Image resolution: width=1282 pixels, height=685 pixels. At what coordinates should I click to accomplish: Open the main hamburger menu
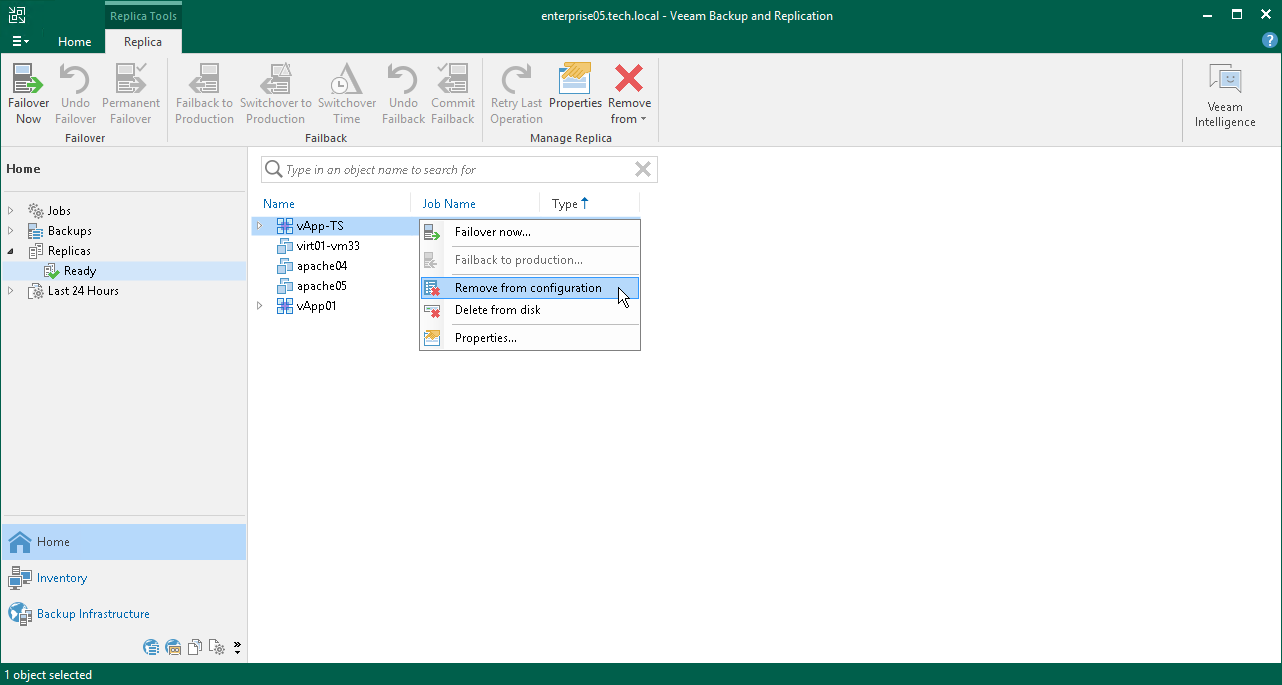click(20, 42)
